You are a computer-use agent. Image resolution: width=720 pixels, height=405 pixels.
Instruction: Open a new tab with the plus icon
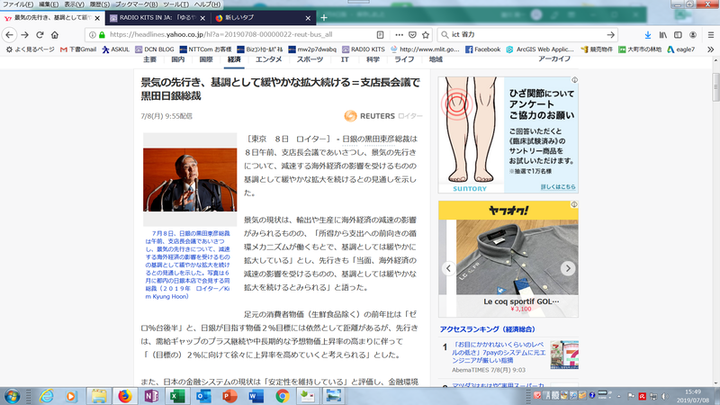coord(323,18)
